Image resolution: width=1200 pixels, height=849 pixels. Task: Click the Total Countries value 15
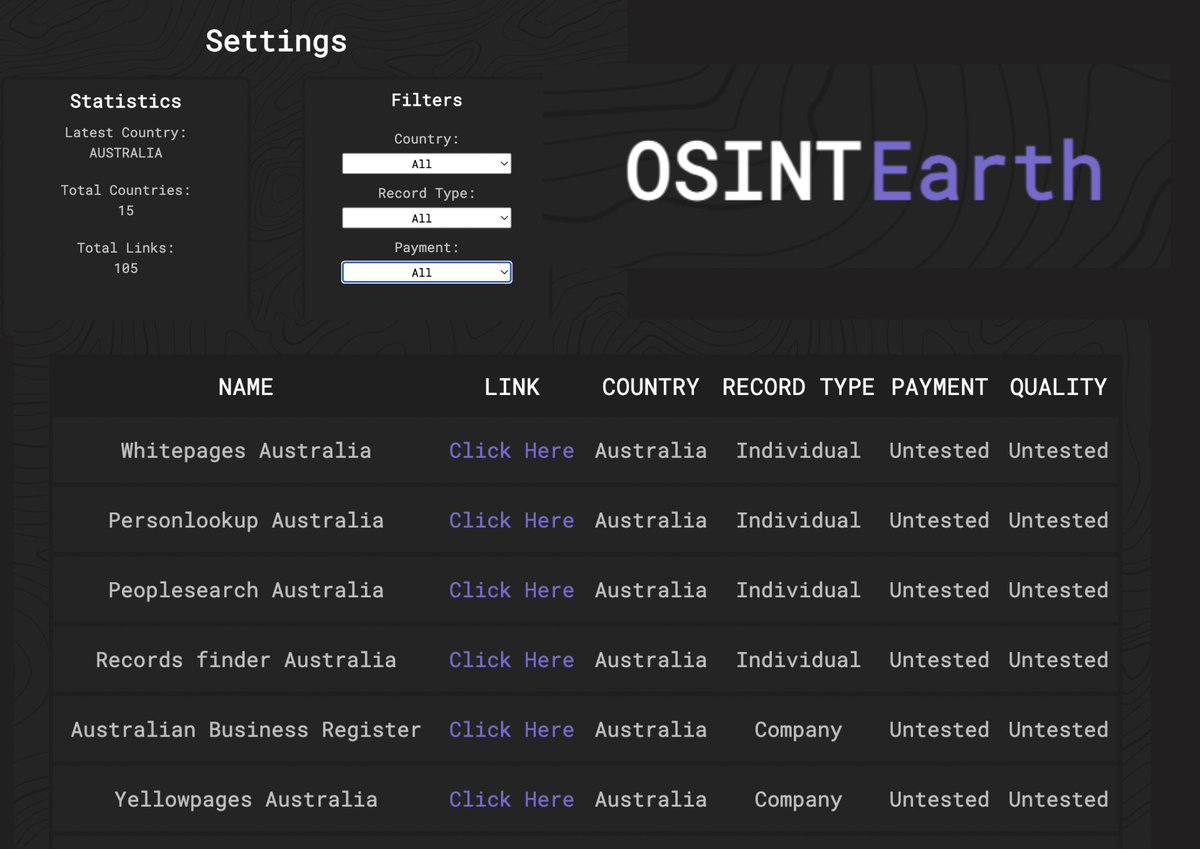click(126, 211)
